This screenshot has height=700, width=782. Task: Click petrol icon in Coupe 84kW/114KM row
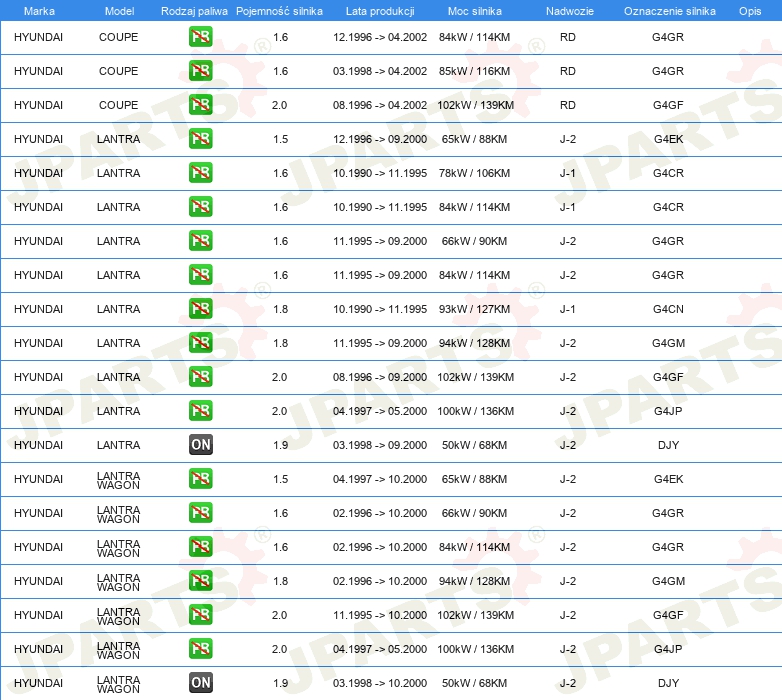point(200,37)
